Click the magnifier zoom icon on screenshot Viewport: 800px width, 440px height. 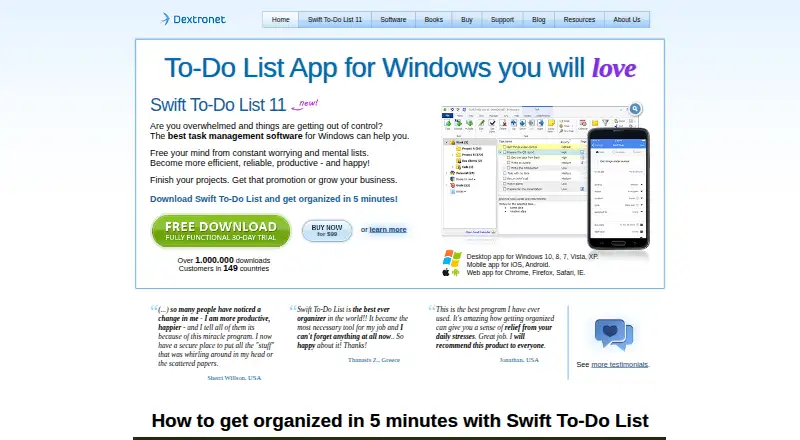point(635,109)
